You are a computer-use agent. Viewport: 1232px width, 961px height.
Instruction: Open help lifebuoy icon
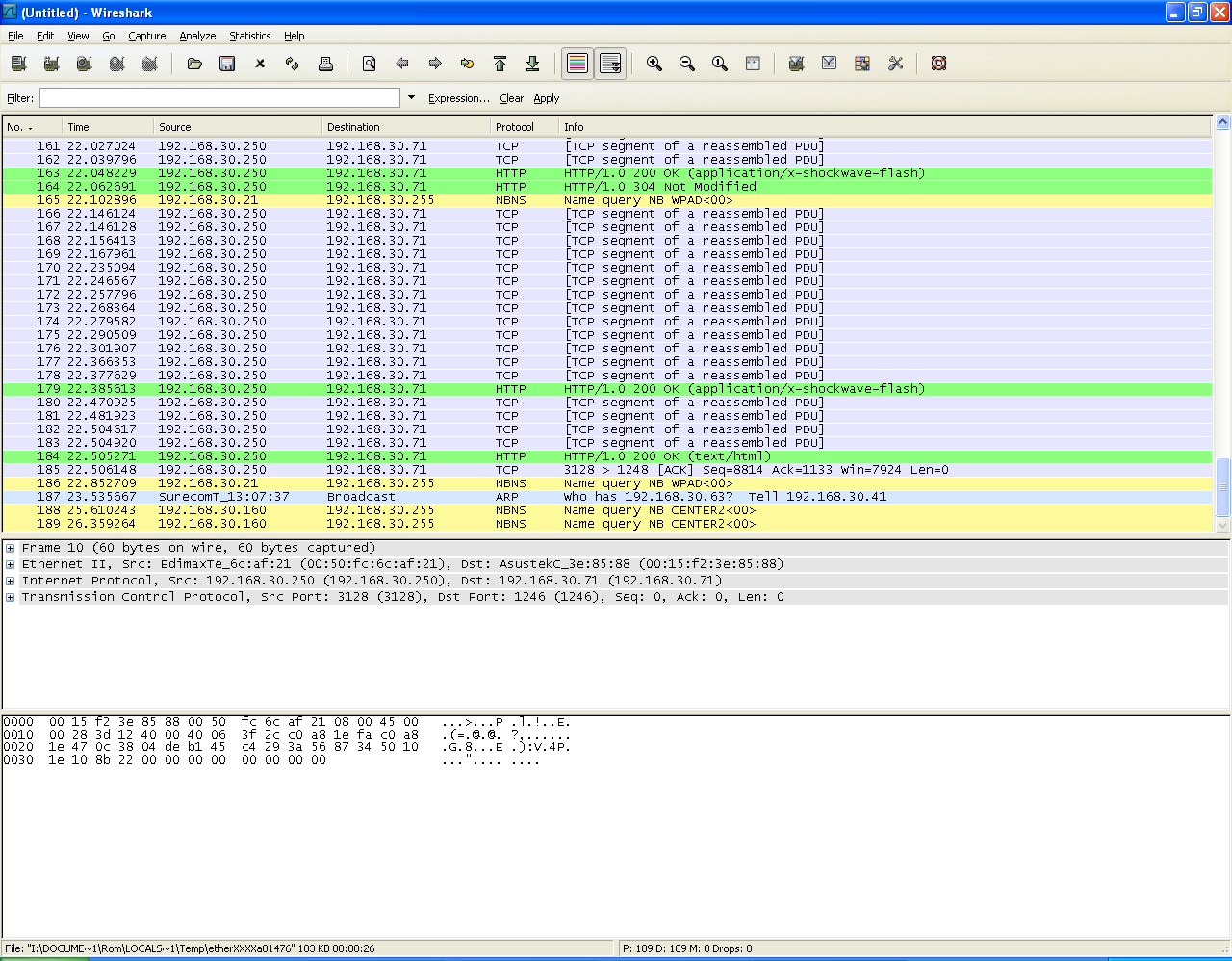[938, 64]
